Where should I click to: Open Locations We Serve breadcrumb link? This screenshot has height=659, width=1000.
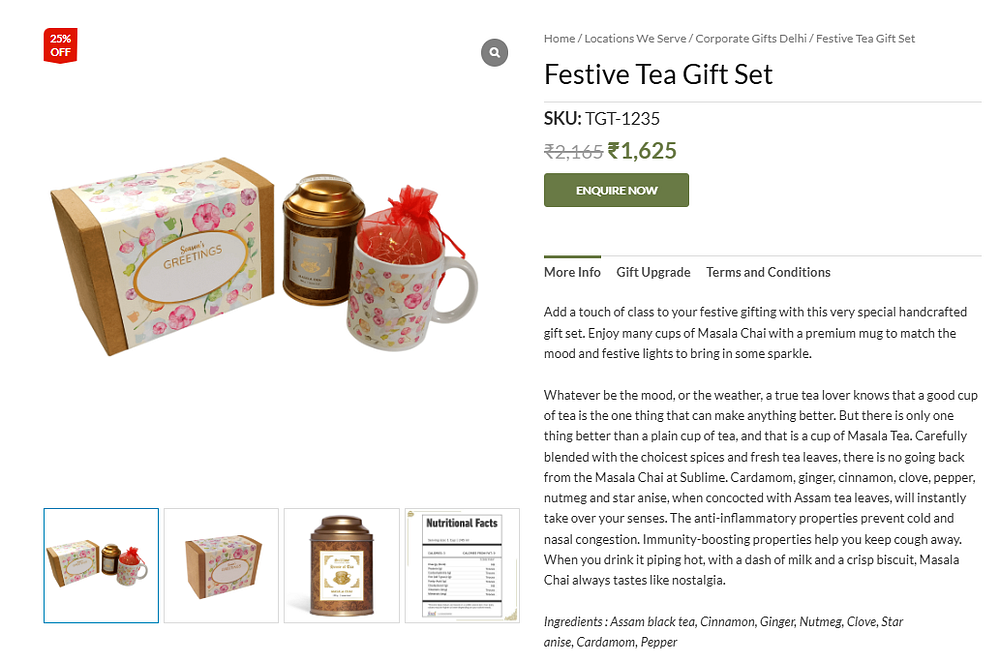pyautogui.click(x=635, y=38)
